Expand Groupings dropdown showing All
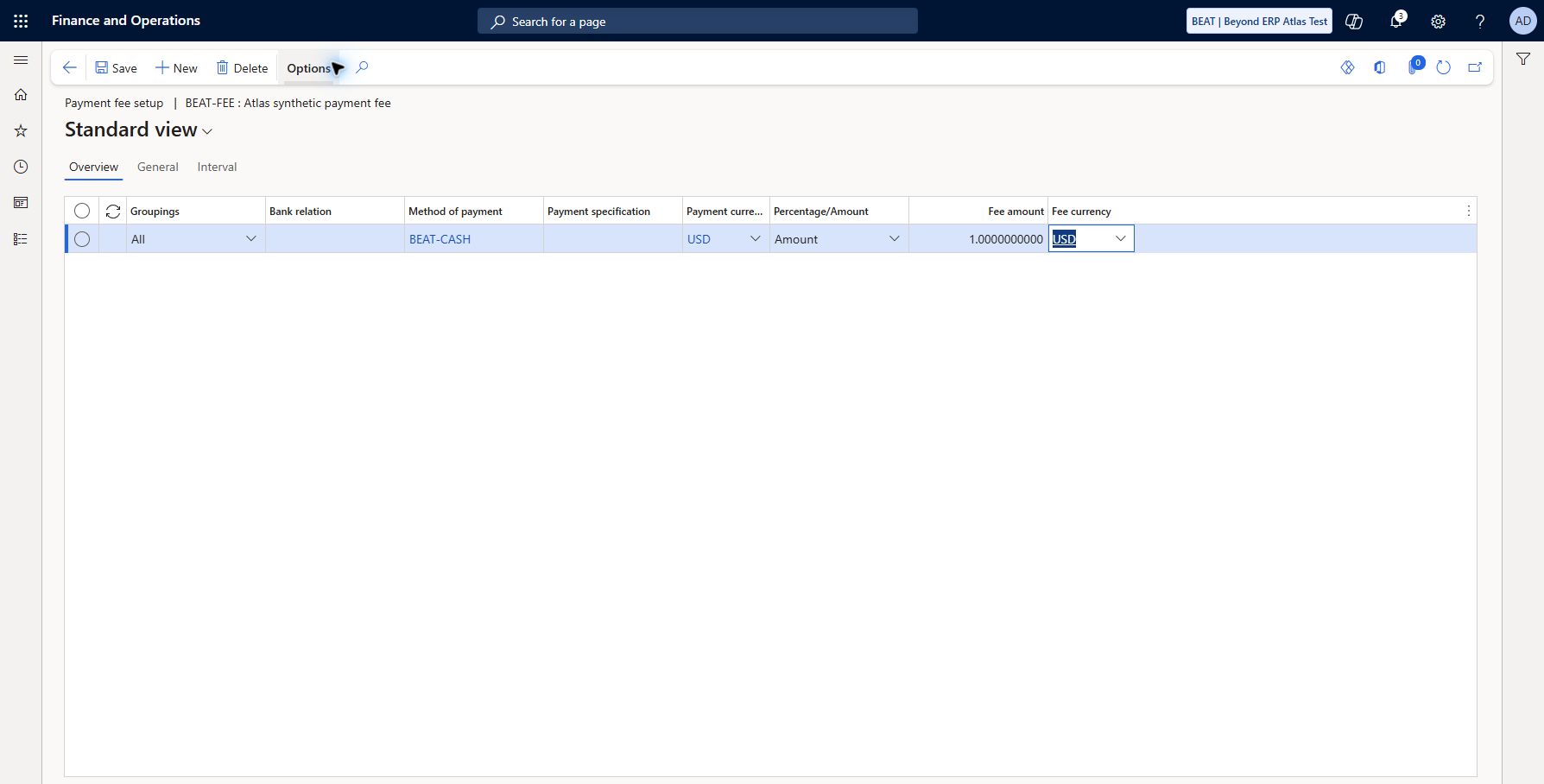This screenshot has width=1544, height=784. tap(251, 238)
